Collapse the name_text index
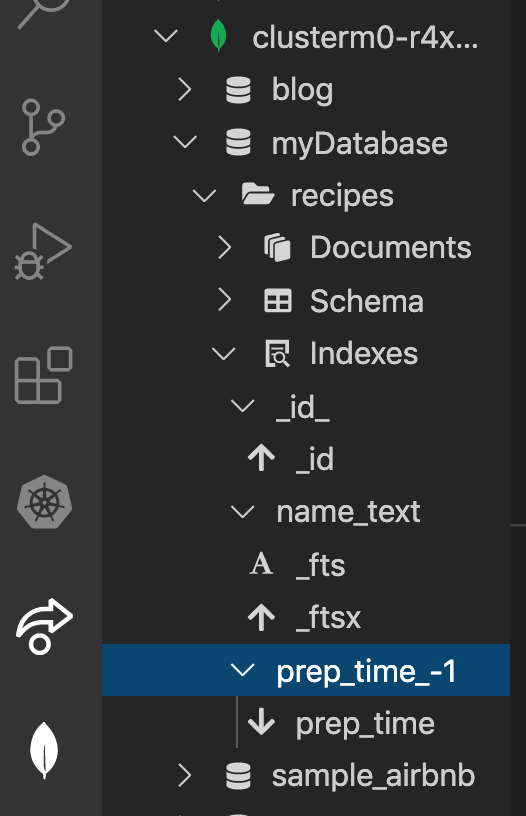This screenshot has width=526, height=816. click(242, 512)
